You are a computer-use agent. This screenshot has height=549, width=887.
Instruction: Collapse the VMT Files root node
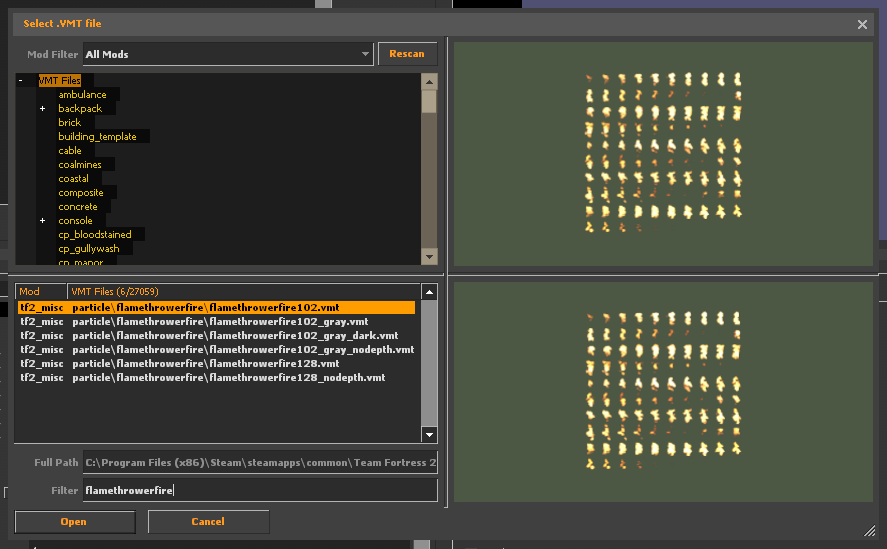click(20, 80)
